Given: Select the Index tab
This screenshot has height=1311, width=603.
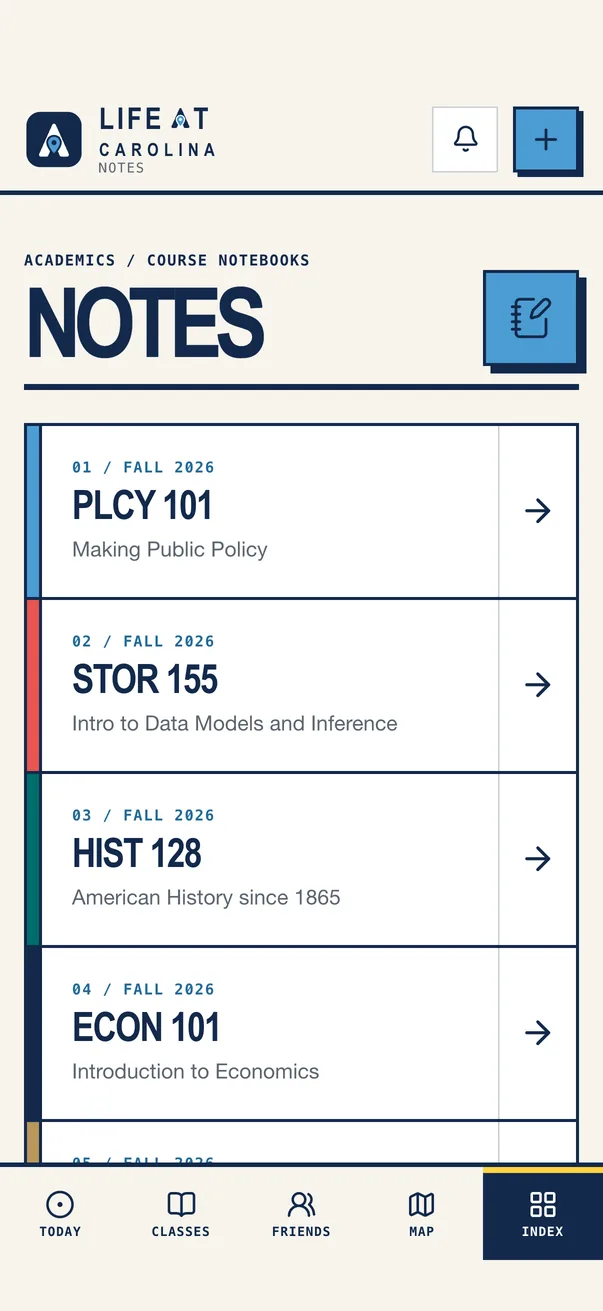Looking at the screenshot, I should click(x=543, y=1214).
